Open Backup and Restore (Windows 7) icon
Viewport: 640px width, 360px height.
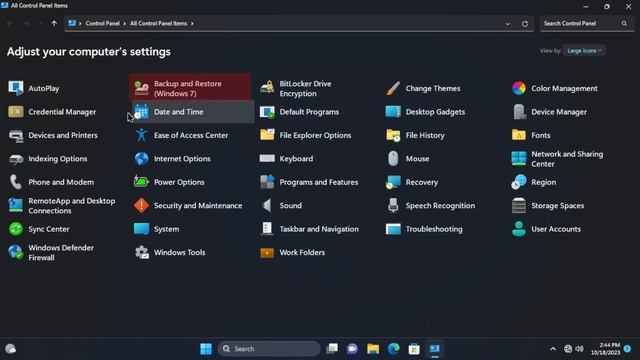point(141,88)
